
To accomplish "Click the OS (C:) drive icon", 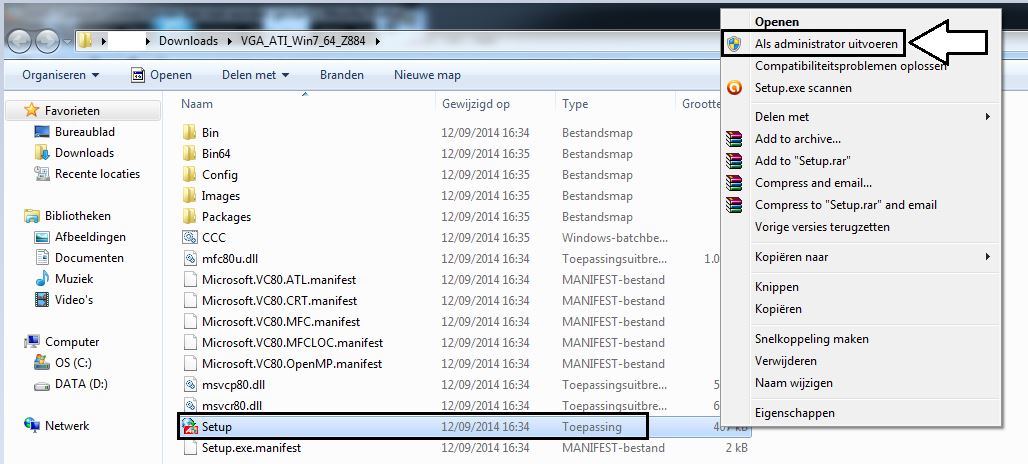I will click(42, 362).
